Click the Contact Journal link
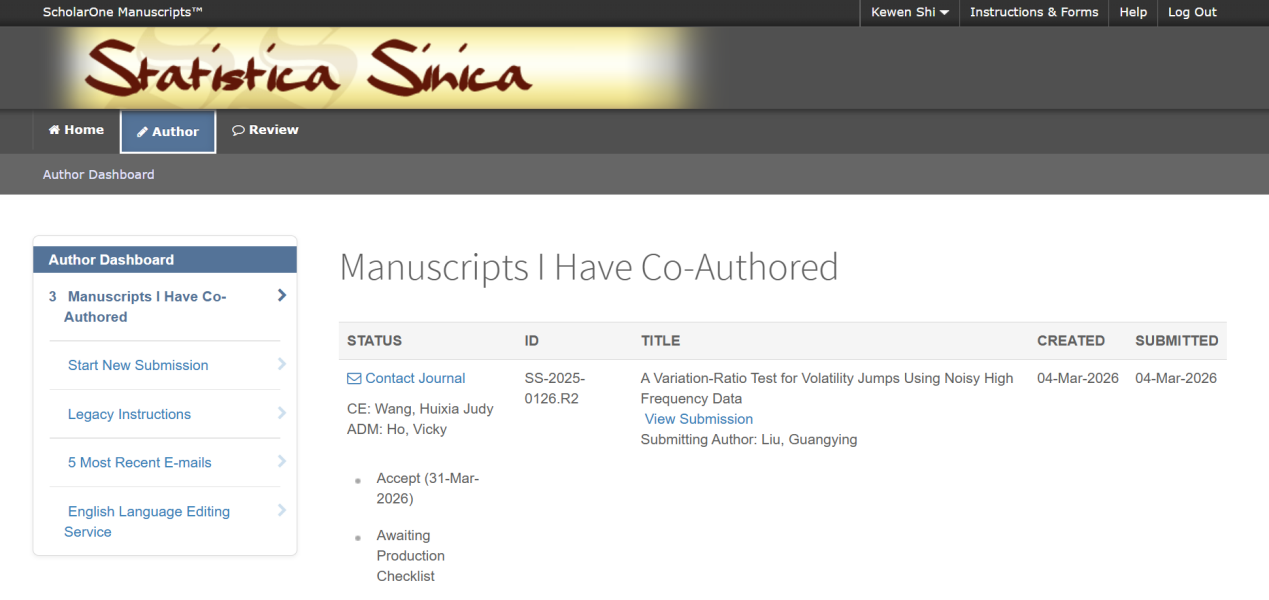 coord(415,378)
